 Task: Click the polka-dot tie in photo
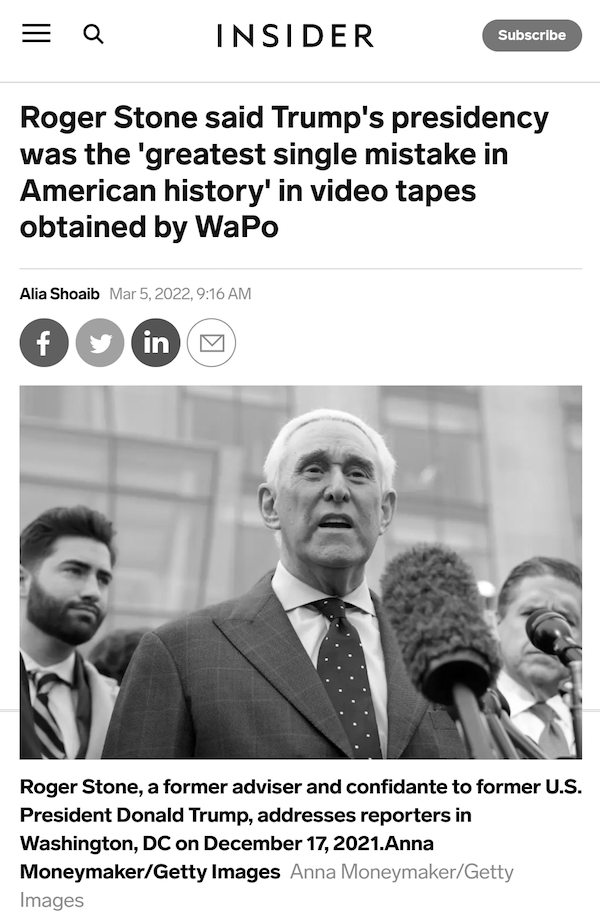[x=345, y=673]
